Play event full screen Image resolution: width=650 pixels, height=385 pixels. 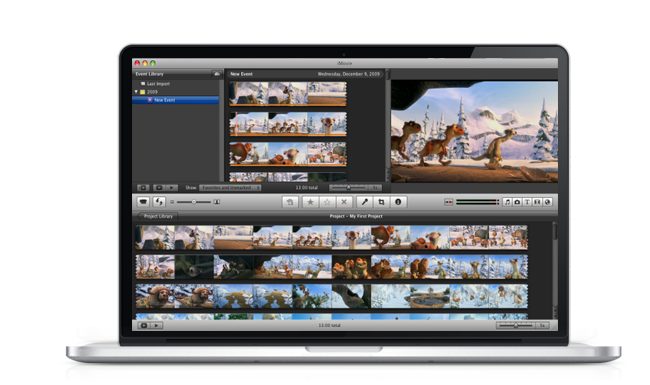coord(159,188)
